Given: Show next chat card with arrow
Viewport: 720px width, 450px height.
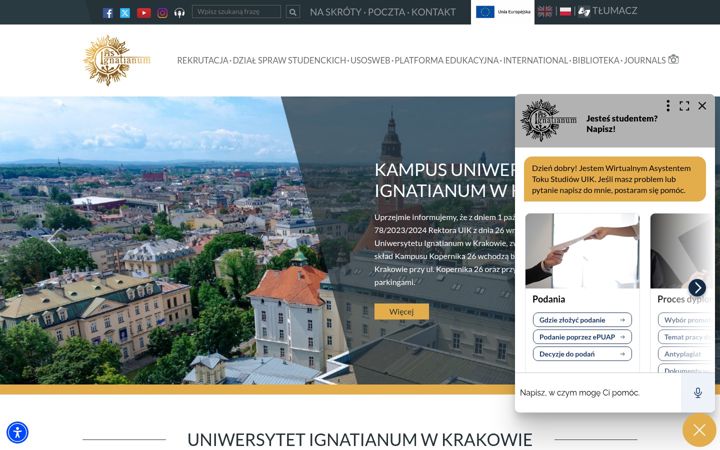Looking at the screenshot, I should pos(697,288).
